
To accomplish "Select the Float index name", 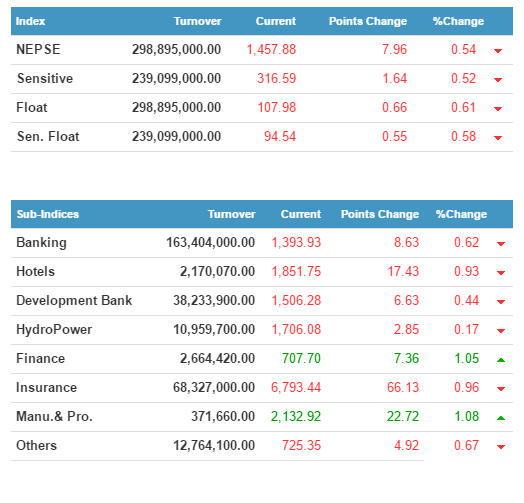I will (x=32, y=108).
